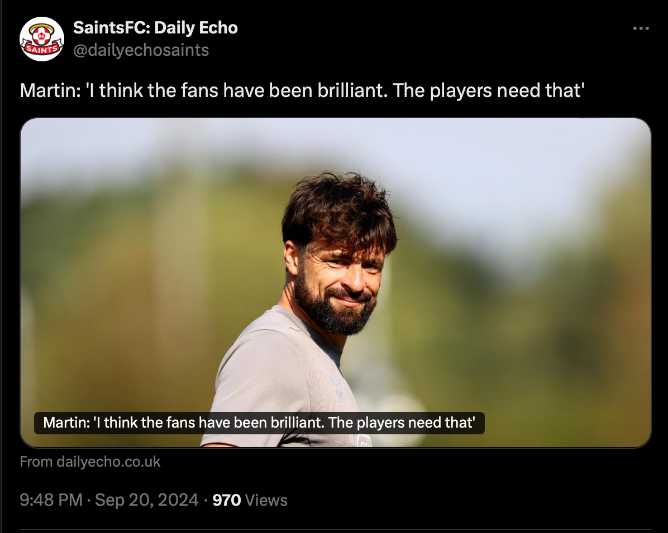668x533 pixels.
Task: Click the 9:48 PM timestamp
Action: pyautogui.click(x=51, y=500)
